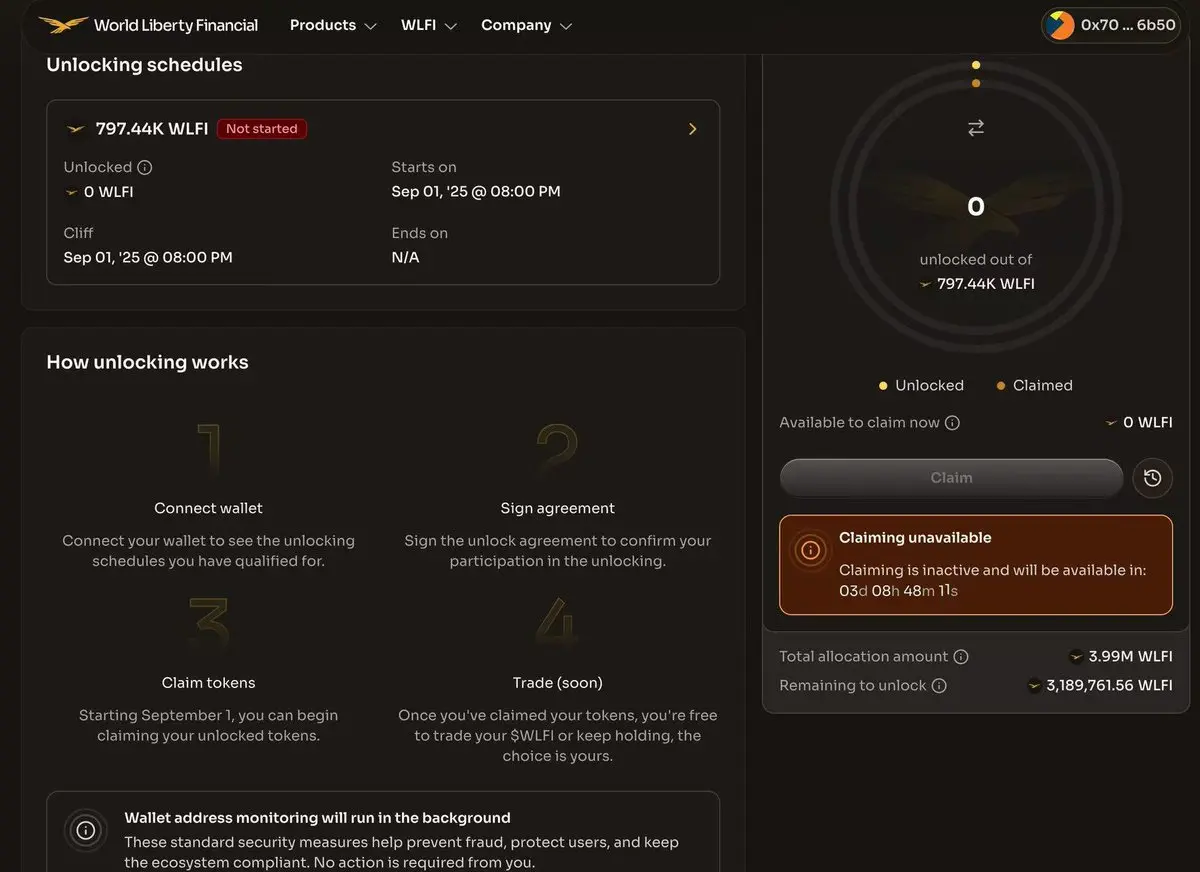
Task: Click the Trade (soon) step heading
Action: click(558, 683)
